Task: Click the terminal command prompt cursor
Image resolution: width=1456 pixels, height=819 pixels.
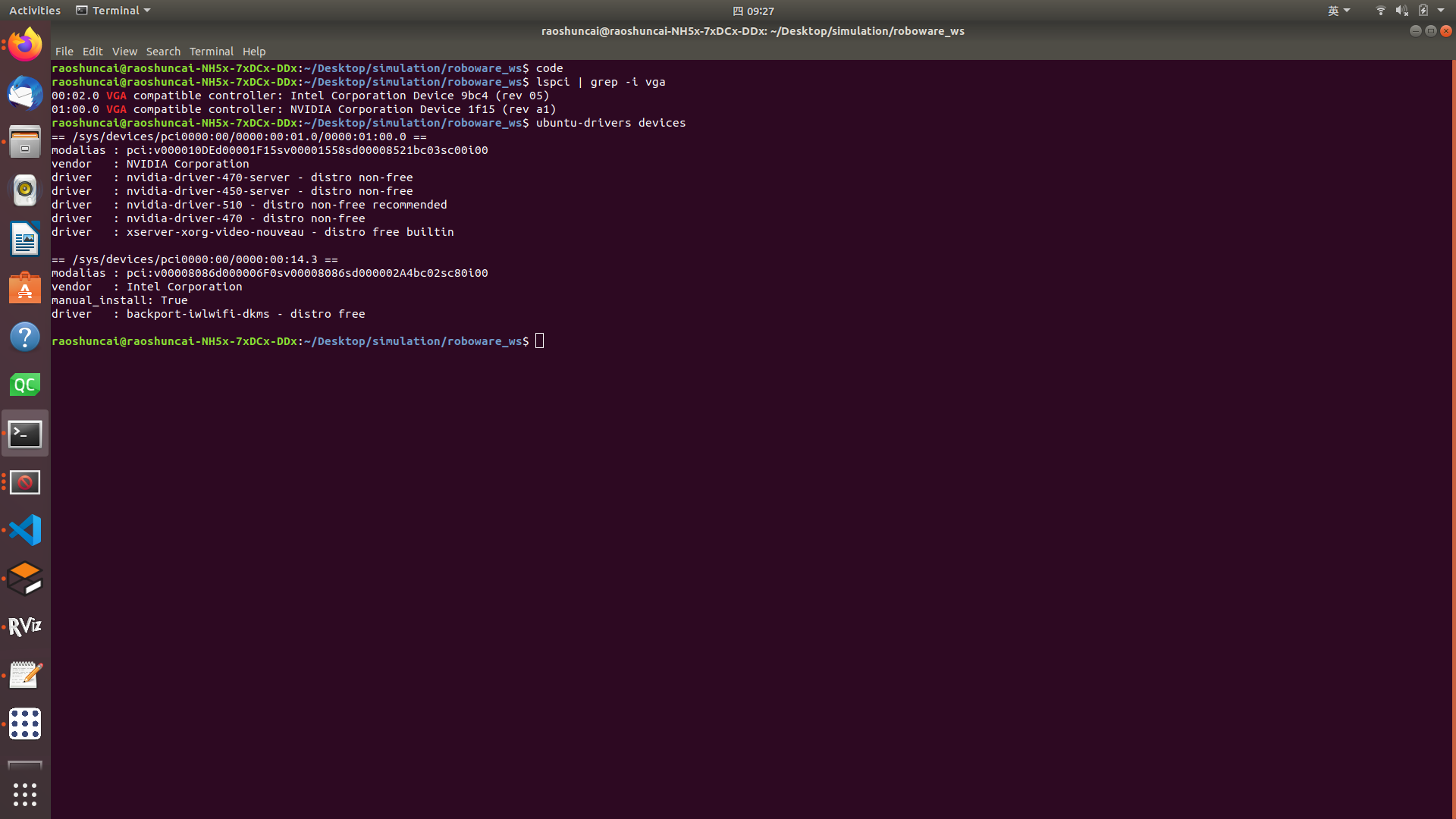Action: click(539, 341)
